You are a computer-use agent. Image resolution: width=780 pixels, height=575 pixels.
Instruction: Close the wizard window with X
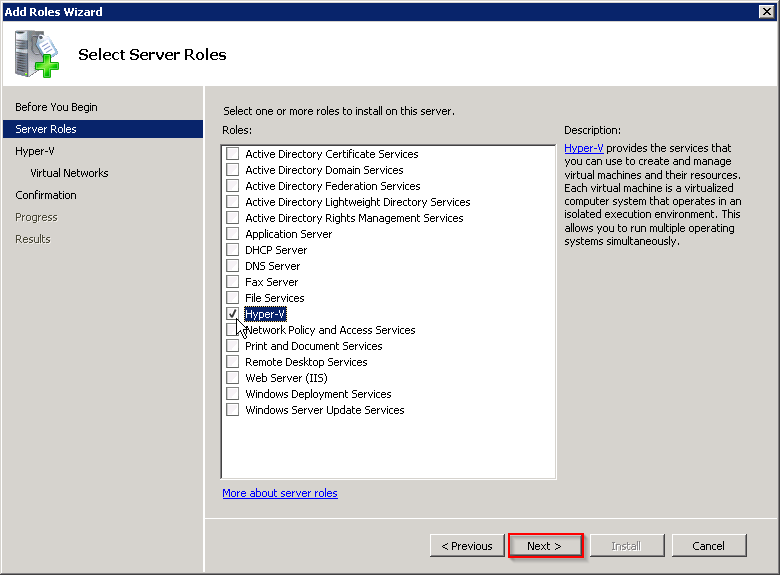(767, 11)
